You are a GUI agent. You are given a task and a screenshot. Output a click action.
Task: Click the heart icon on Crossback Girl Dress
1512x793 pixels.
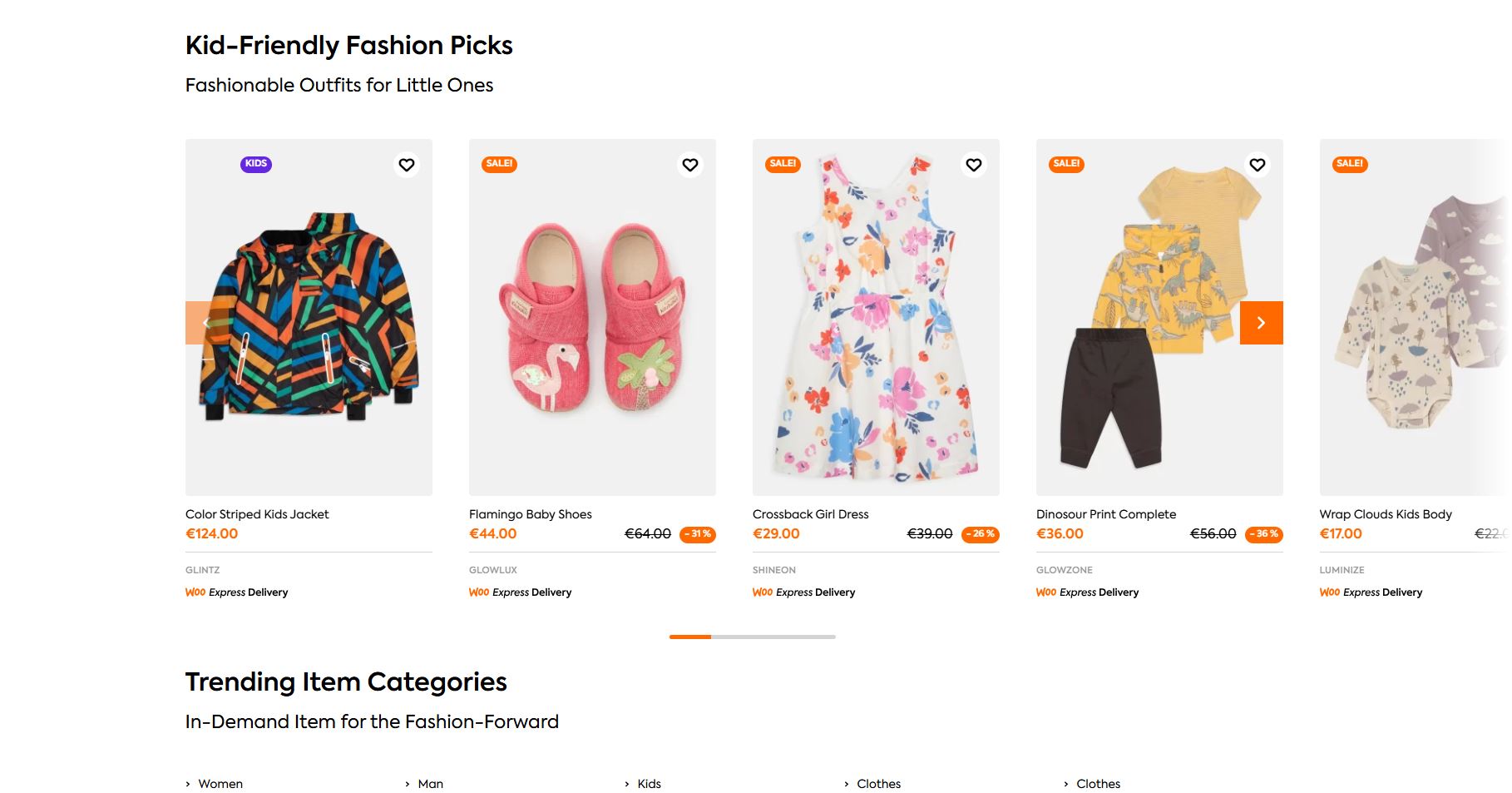974,165
